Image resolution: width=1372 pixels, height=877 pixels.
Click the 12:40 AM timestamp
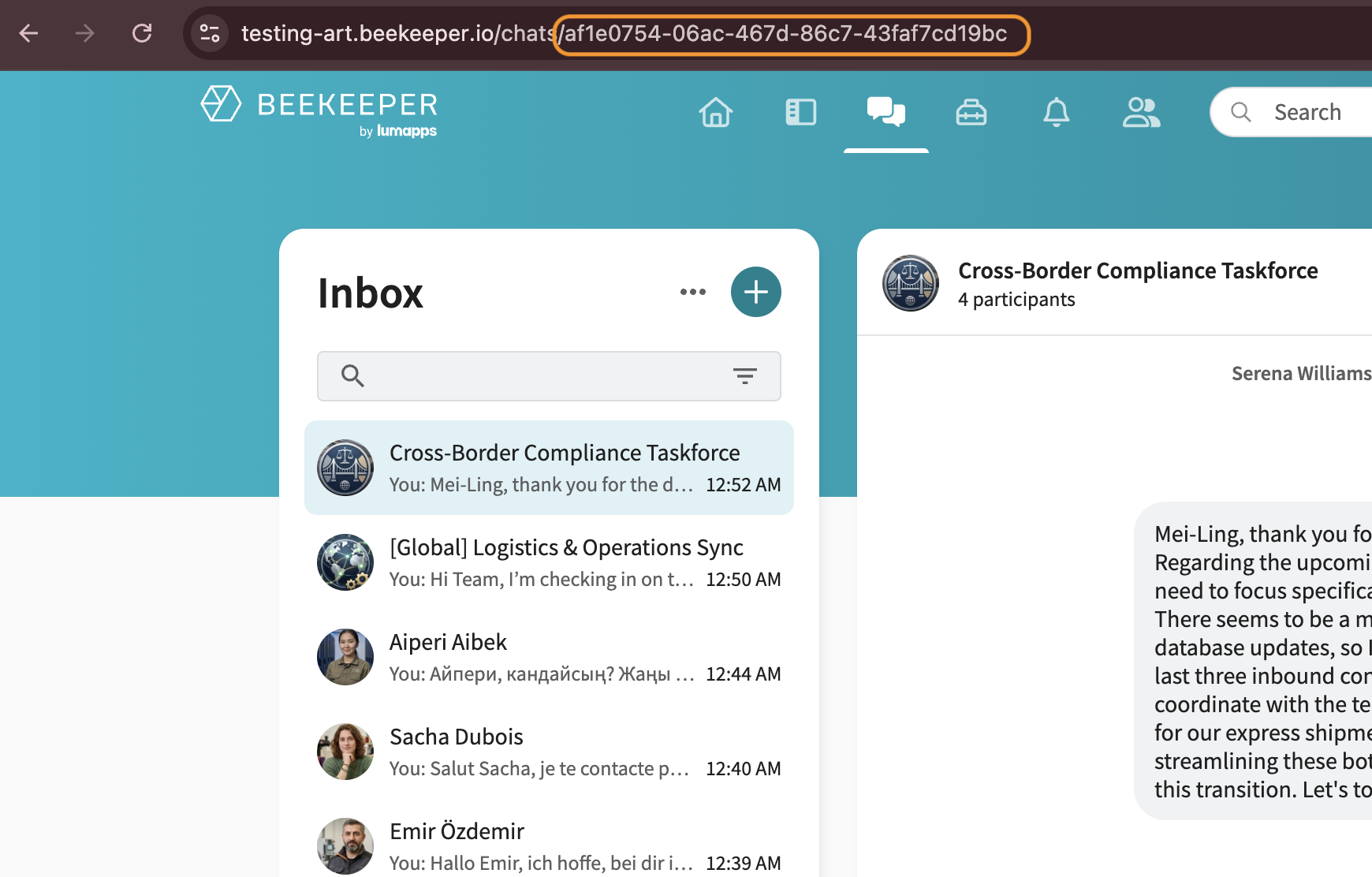tap(744, 768)
